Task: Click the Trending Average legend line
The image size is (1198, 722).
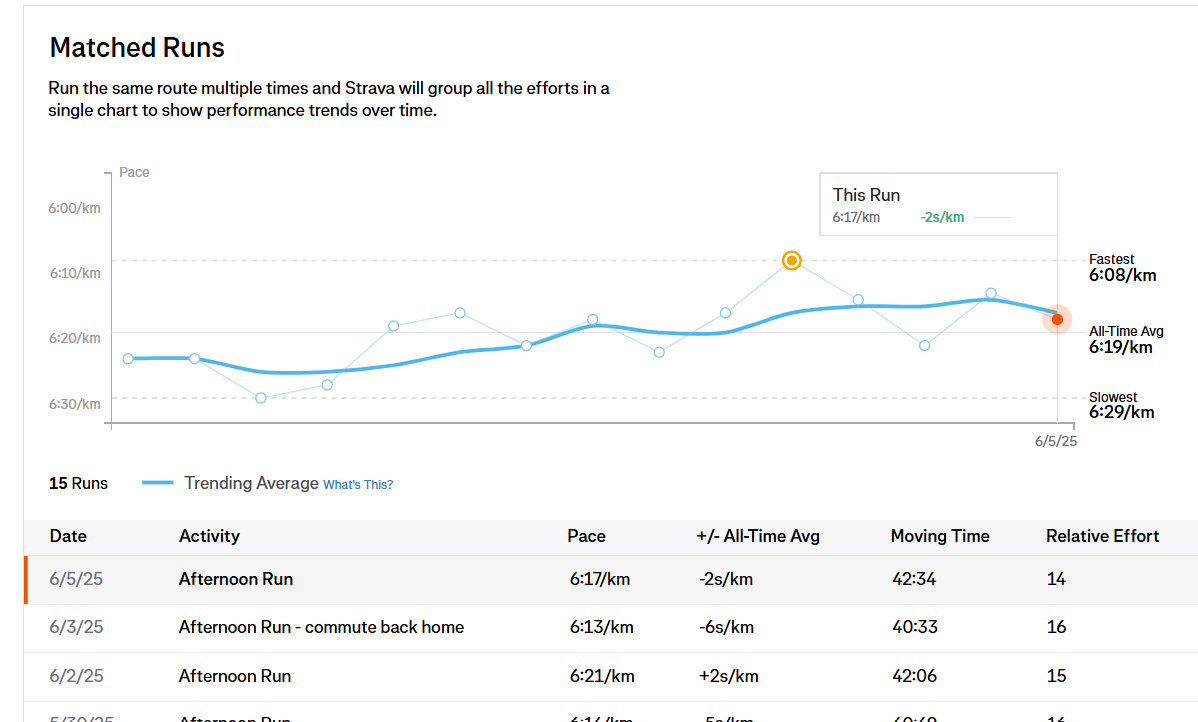Action: [157, 483]
